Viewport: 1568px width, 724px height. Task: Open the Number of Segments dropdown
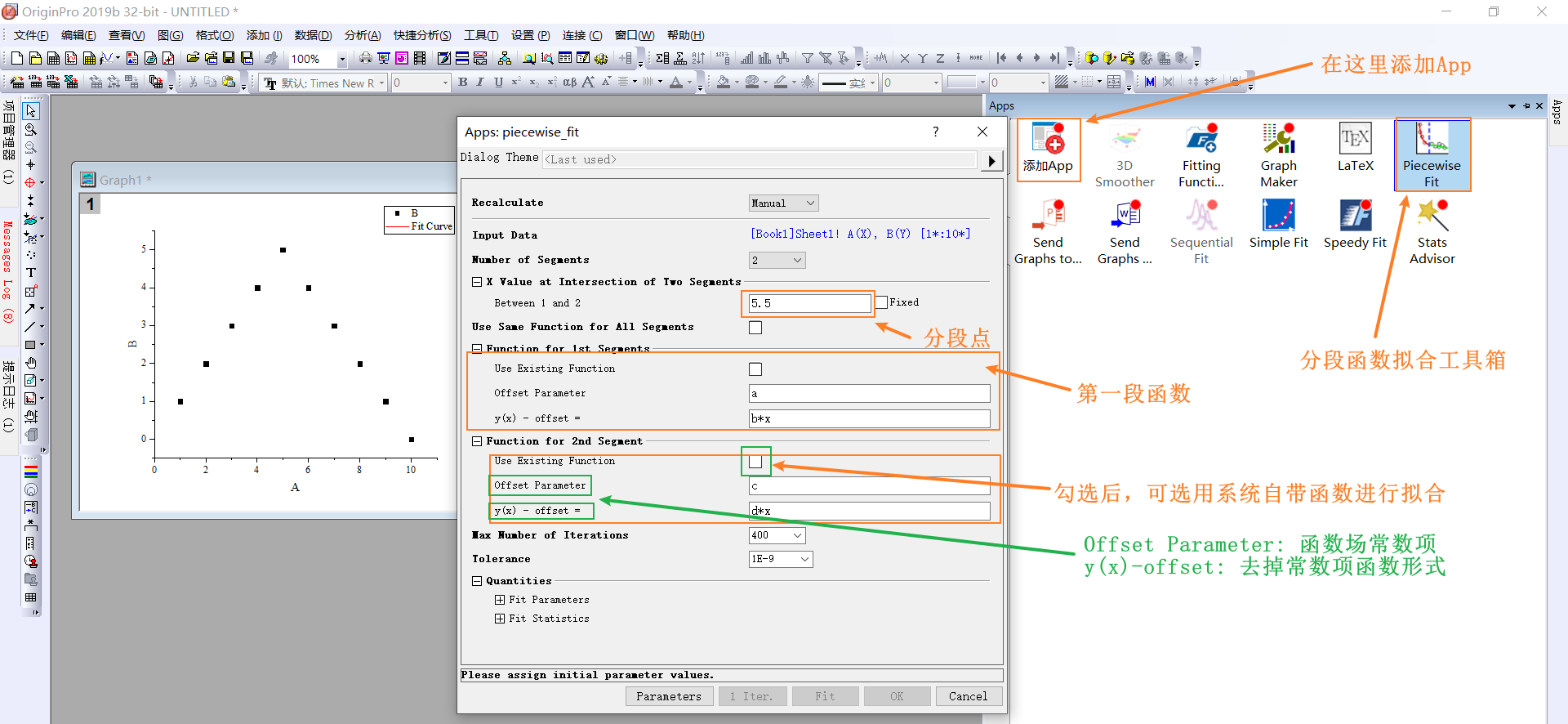(x=777, y=260)
